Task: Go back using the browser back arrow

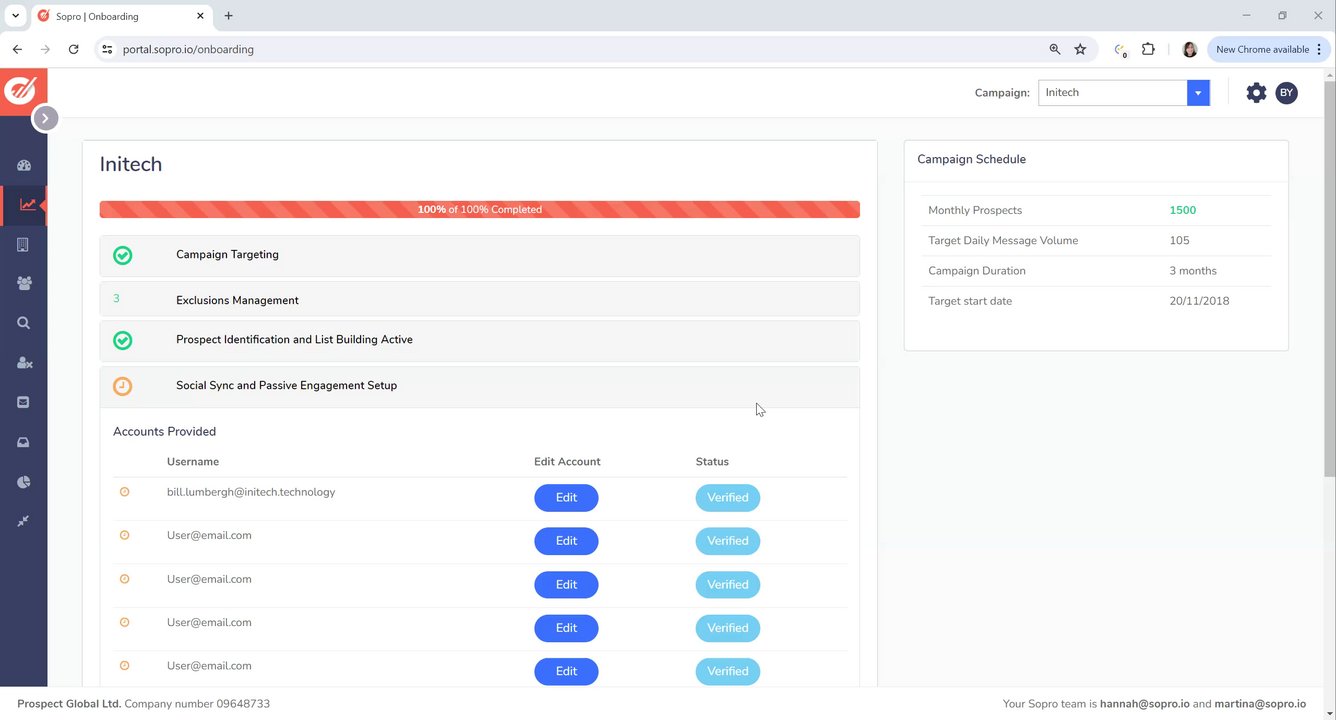Action: (x=17, y=49)
